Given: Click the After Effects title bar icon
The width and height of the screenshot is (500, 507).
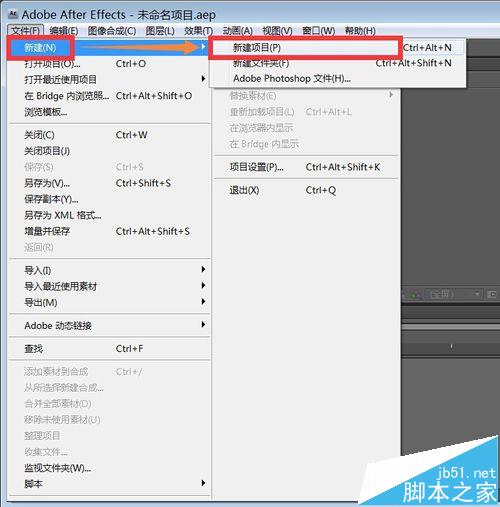Looking at the screenshot, I should click(13, 14).
